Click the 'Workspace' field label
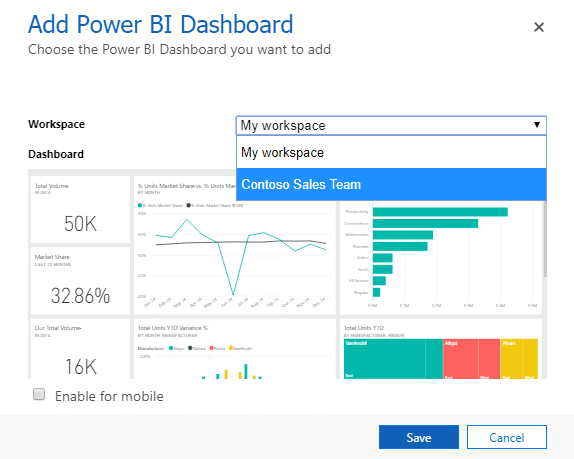Screen dimensions: 574x459 [56, 124]
